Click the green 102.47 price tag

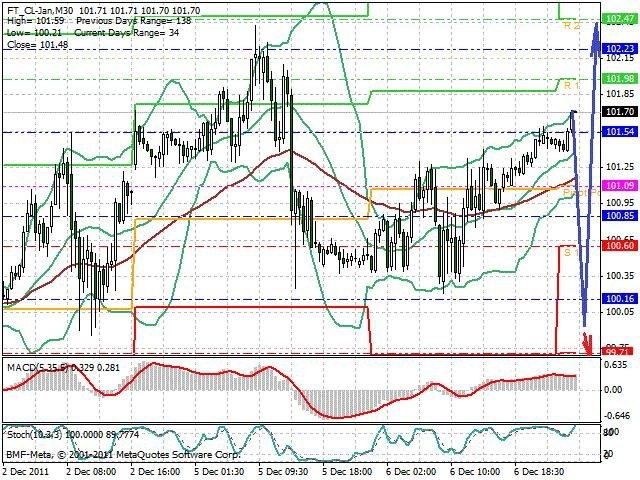(x=620, y=18)
